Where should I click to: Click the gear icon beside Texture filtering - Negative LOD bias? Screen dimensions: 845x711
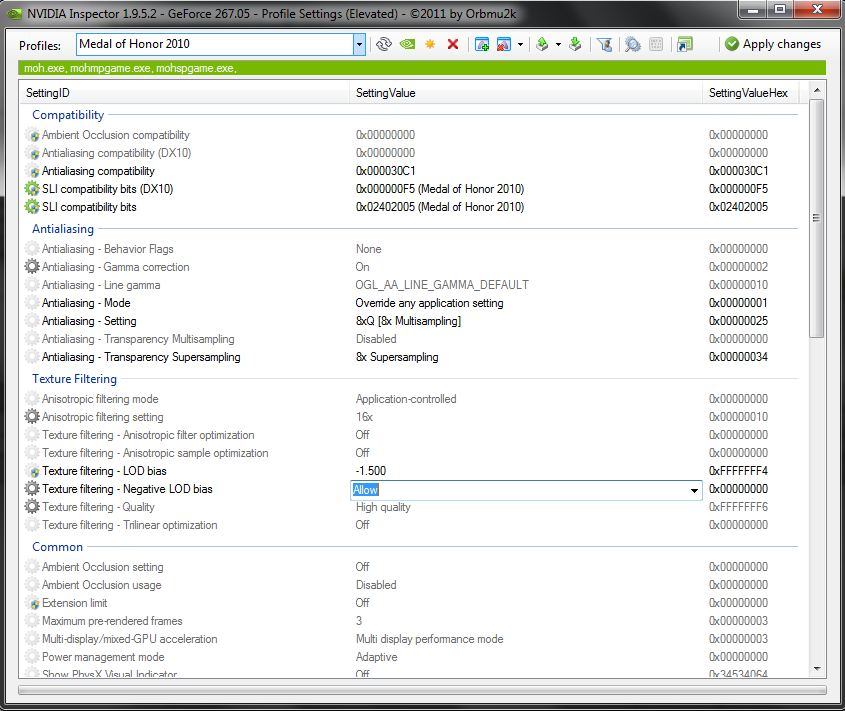(x=32, y=488)
